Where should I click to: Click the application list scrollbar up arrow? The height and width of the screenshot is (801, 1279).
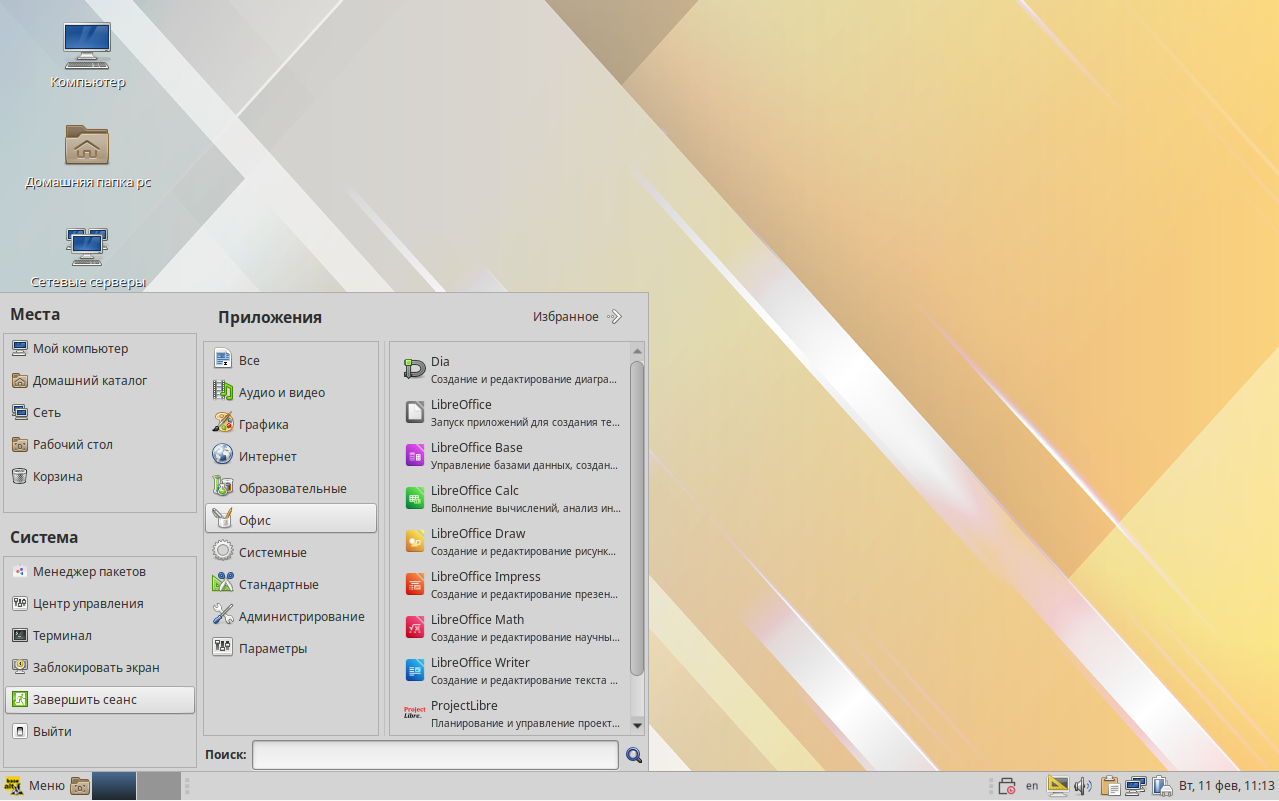(x=637, y=351)
